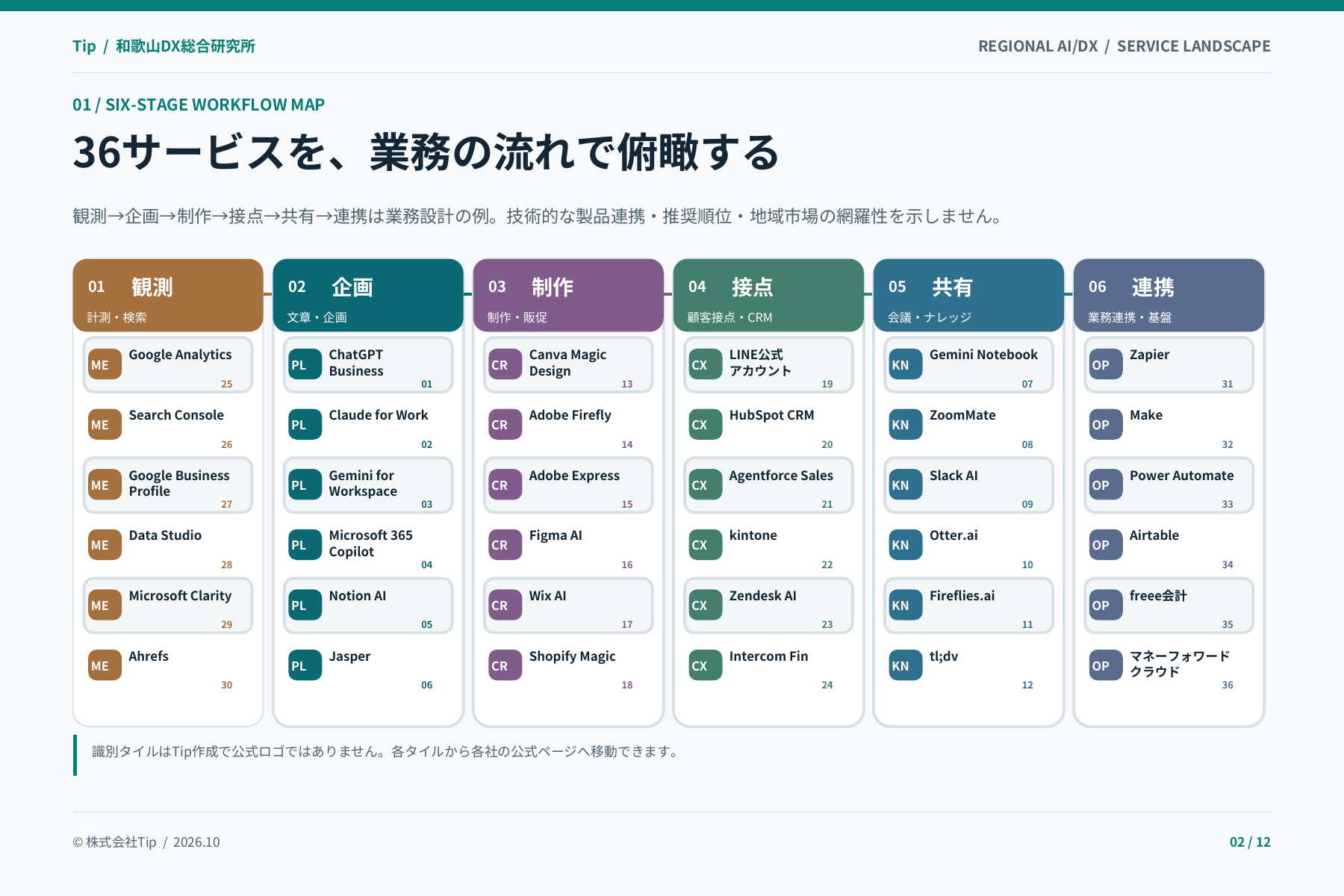This screenshot has height=896, width=1344.
Task: Click the ME badge beside Data Studio
Action: pyautogui.click(x=105, y=545)
